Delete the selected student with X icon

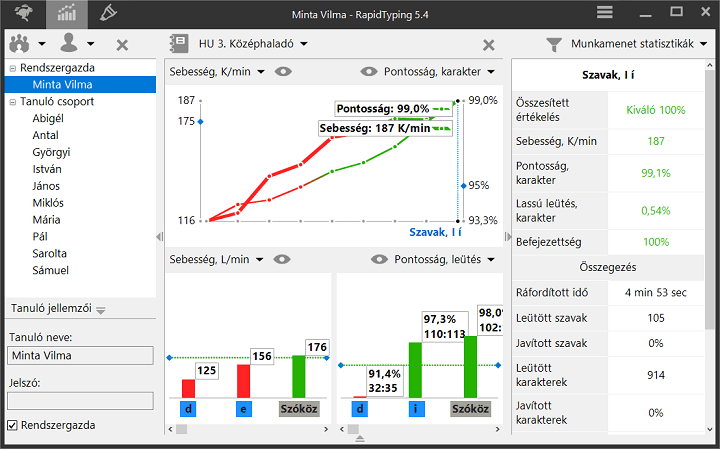pos(122,45)
